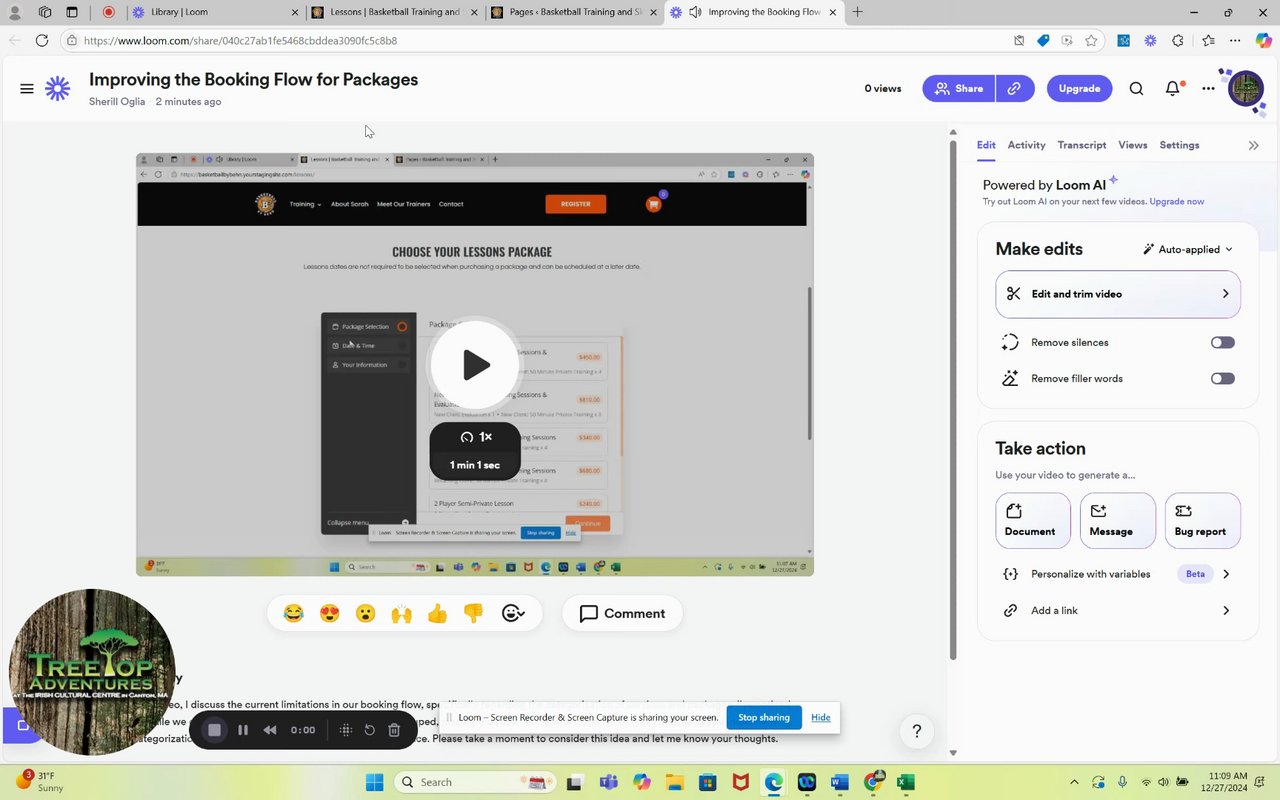Open browser Extensions puzzle icon
Screen dimensions: 1280x800
pyautogui.click(x=1178, y=41)
